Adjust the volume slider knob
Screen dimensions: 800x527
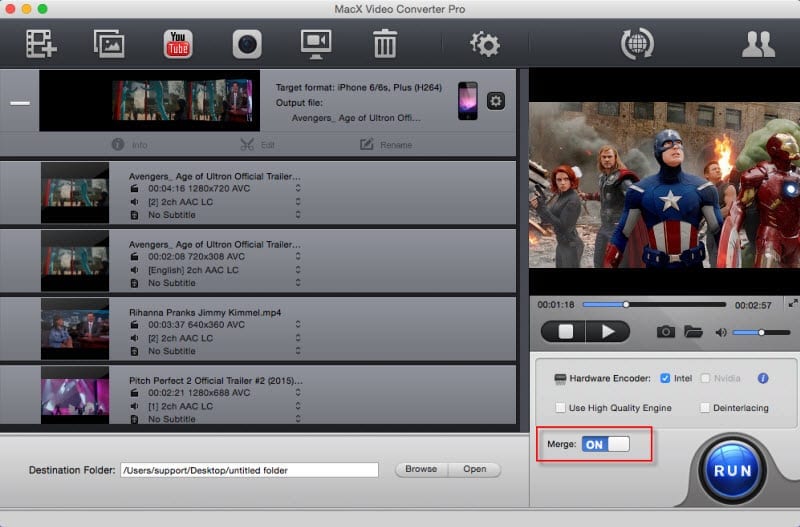[x=761, y=332]
